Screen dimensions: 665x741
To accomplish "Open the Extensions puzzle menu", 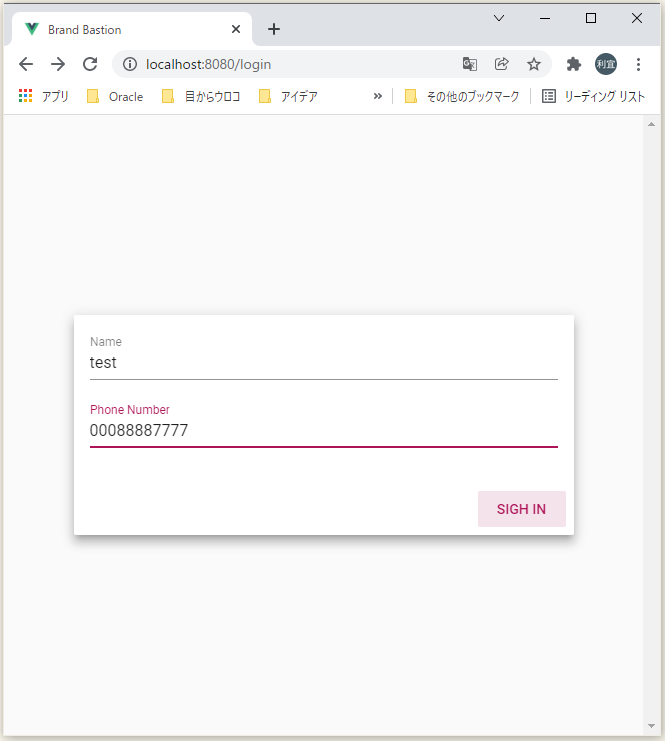I will (573, 64).
